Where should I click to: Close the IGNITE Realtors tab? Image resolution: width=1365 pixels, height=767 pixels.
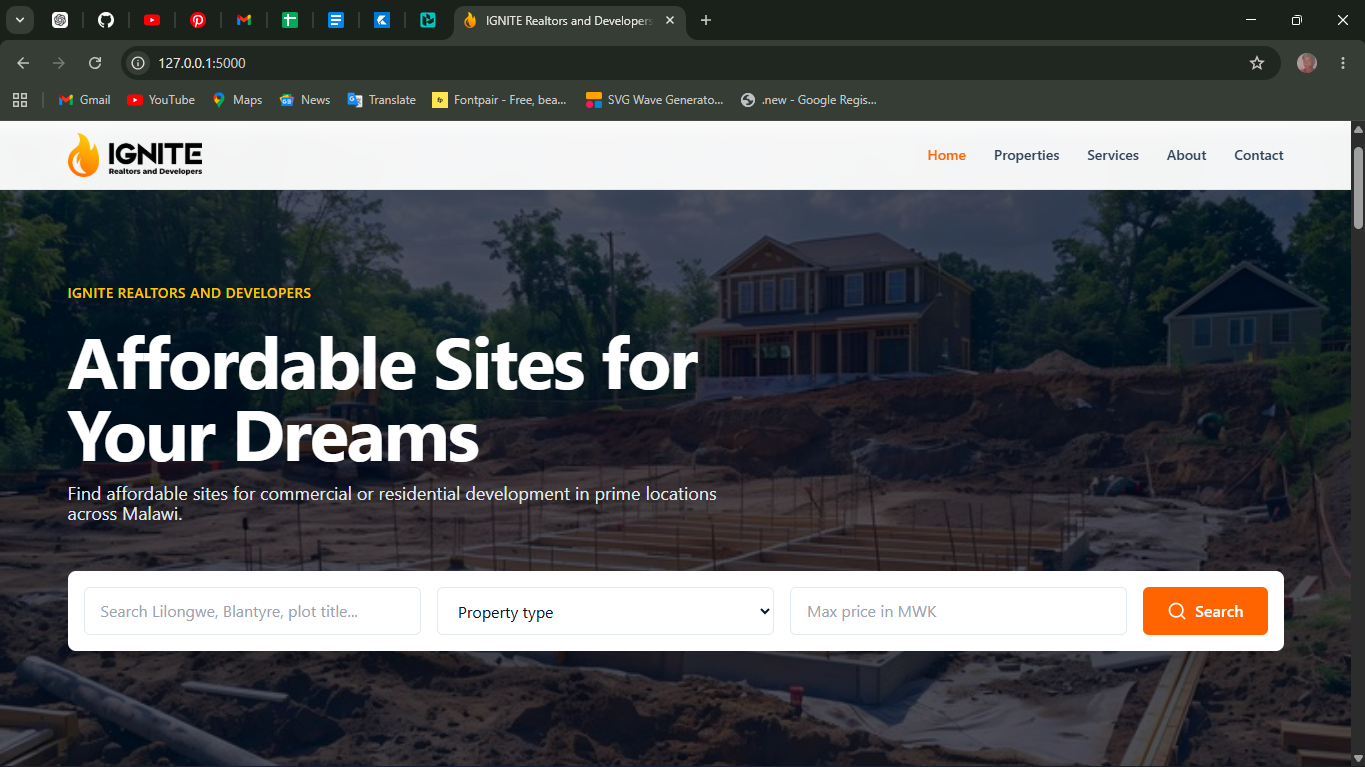[670, 21]
